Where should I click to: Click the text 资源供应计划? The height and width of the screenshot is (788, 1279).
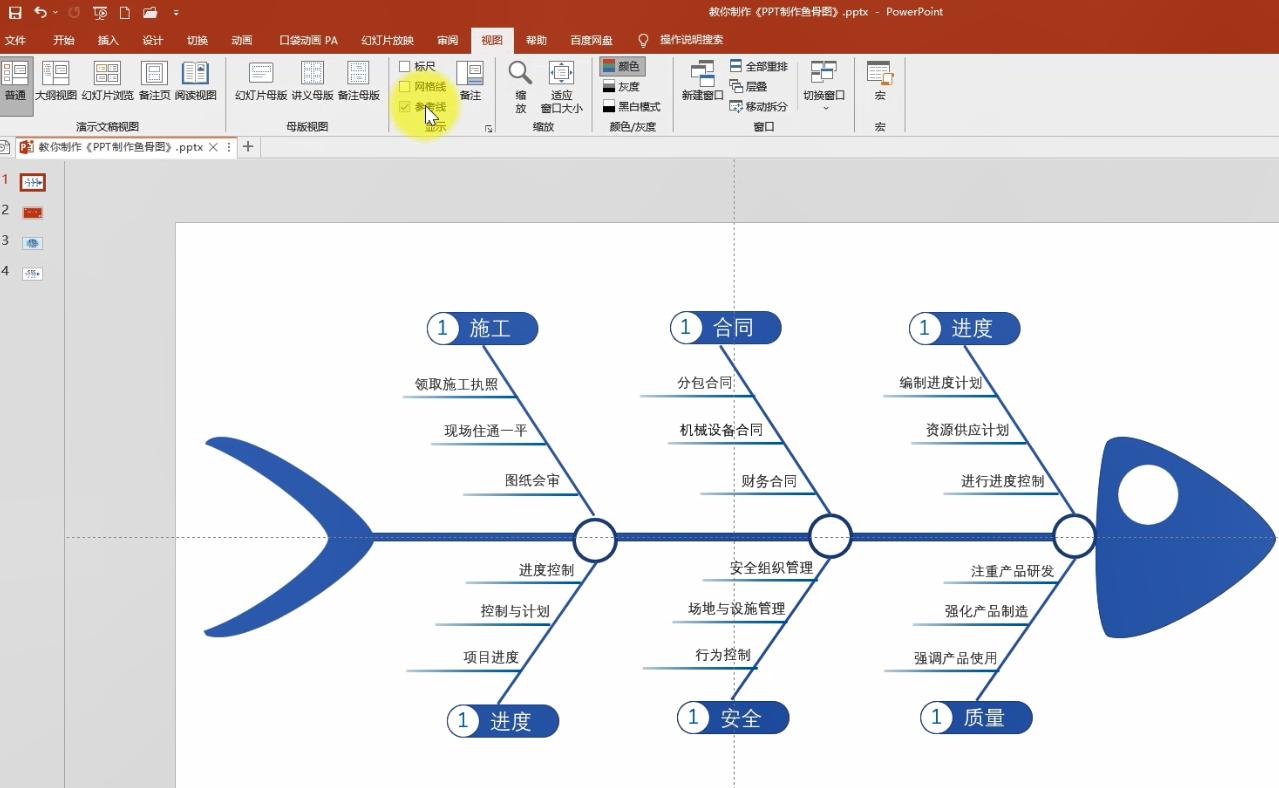(x=967, y=430)
